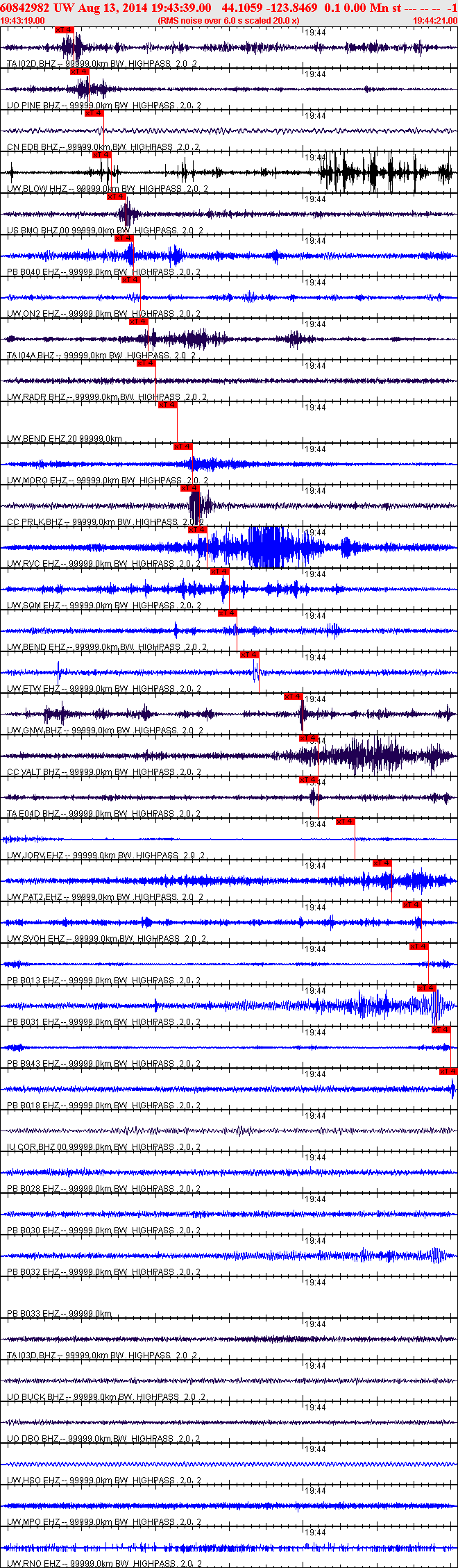
Task: Click the red pick flag for UW SVOH
Action: point(412,905)
